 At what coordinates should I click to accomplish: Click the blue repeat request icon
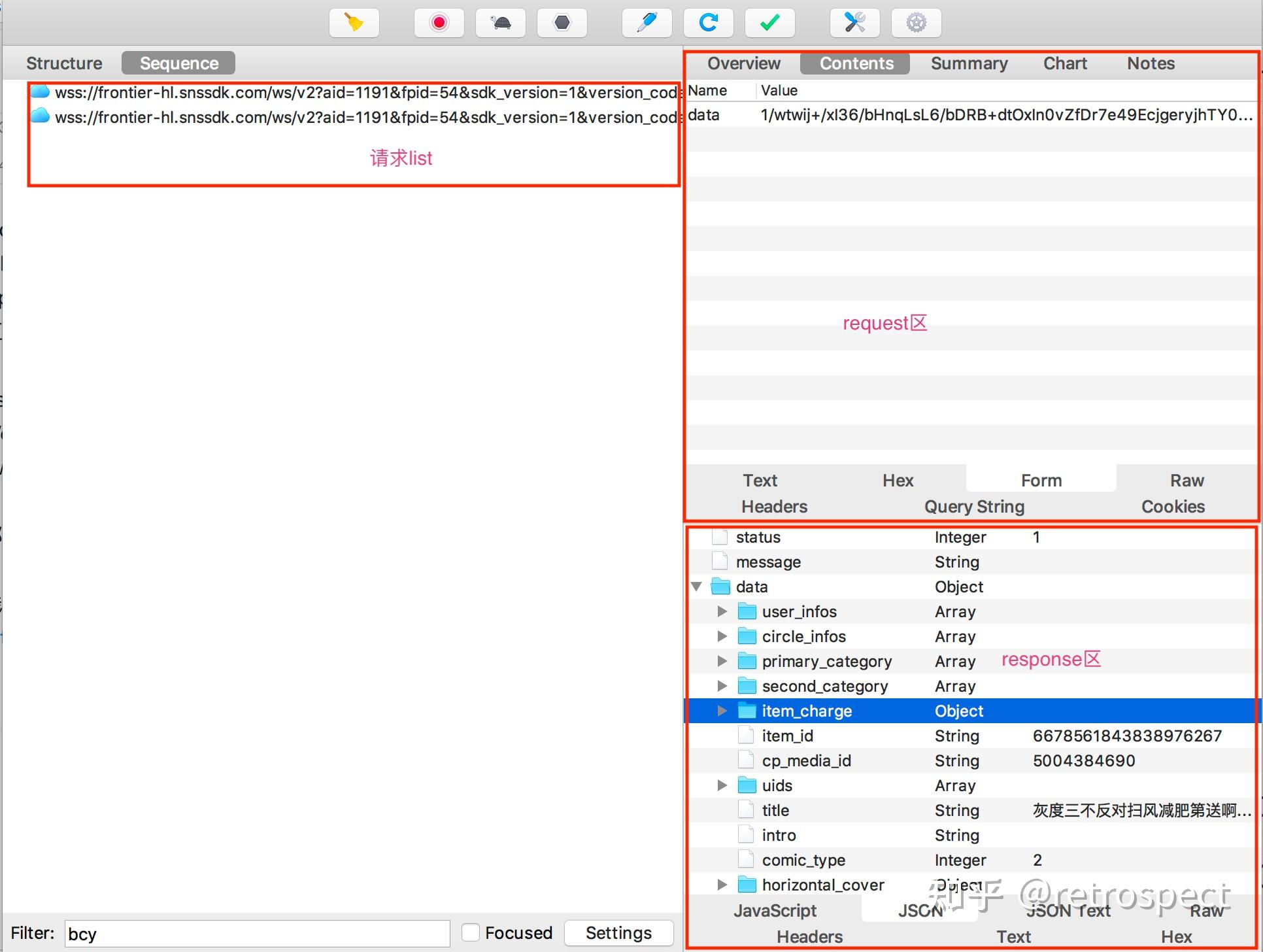coord(708,23)
